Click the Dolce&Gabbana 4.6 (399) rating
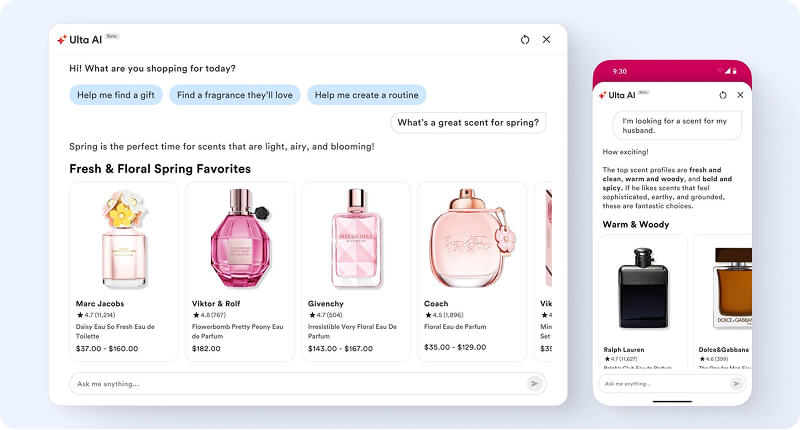800x430 pixels. pos(713,359)
